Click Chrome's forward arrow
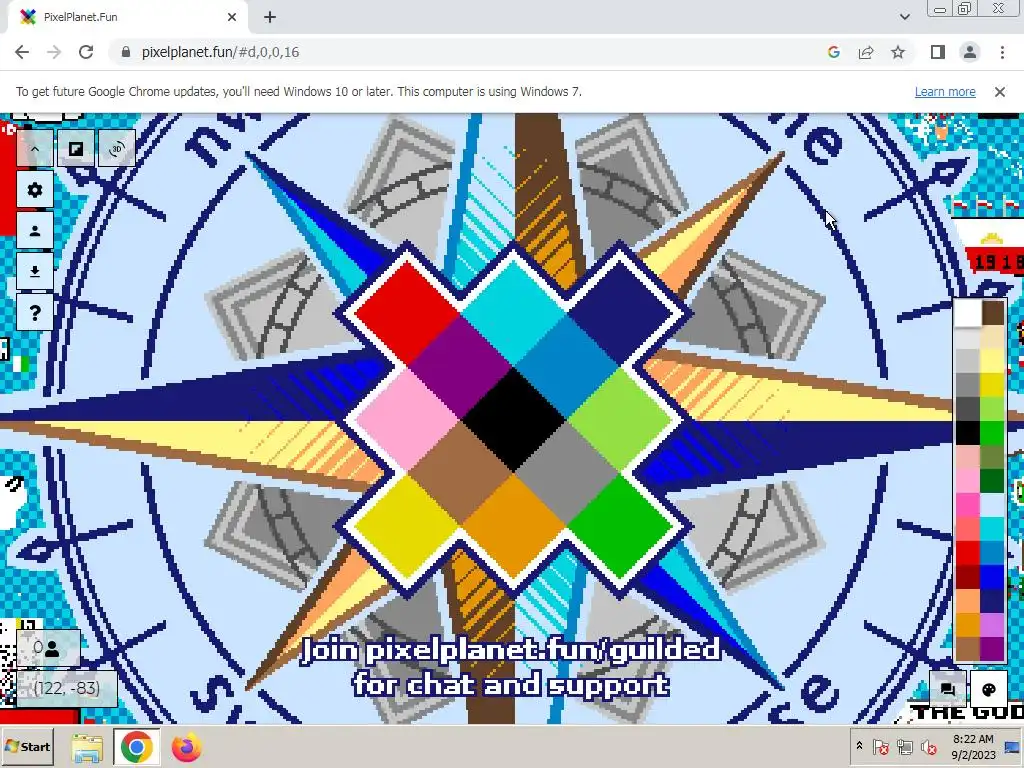 click(x=54, y=52)
